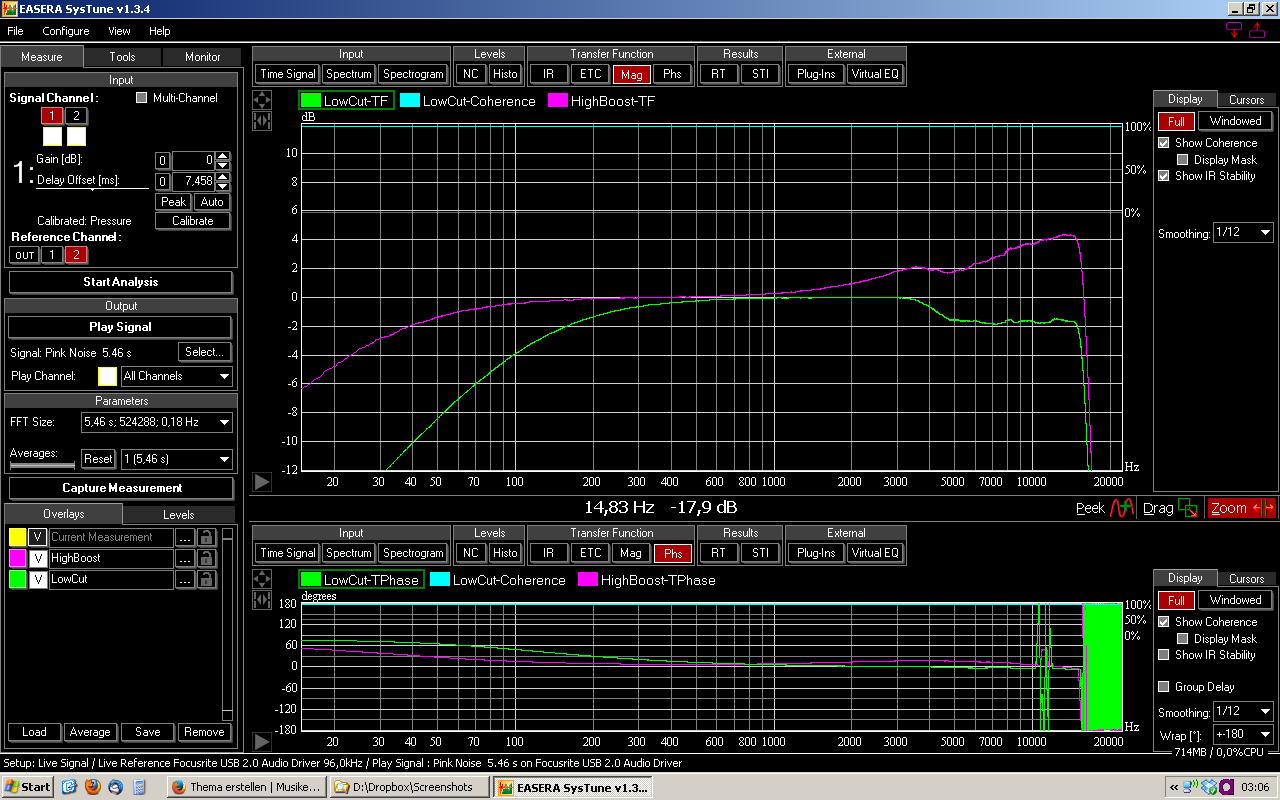1280x800 pixels.
Task: Show Phs view in upper Transfer Function group
Action: tap(672, 74)
